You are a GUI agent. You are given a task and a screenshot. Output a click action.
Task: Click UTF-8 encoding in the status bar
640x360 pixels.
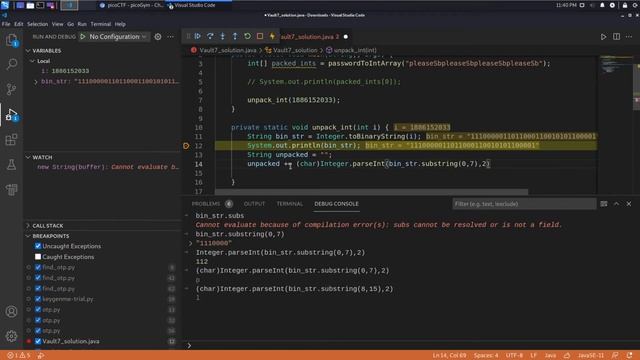(514, 356)
